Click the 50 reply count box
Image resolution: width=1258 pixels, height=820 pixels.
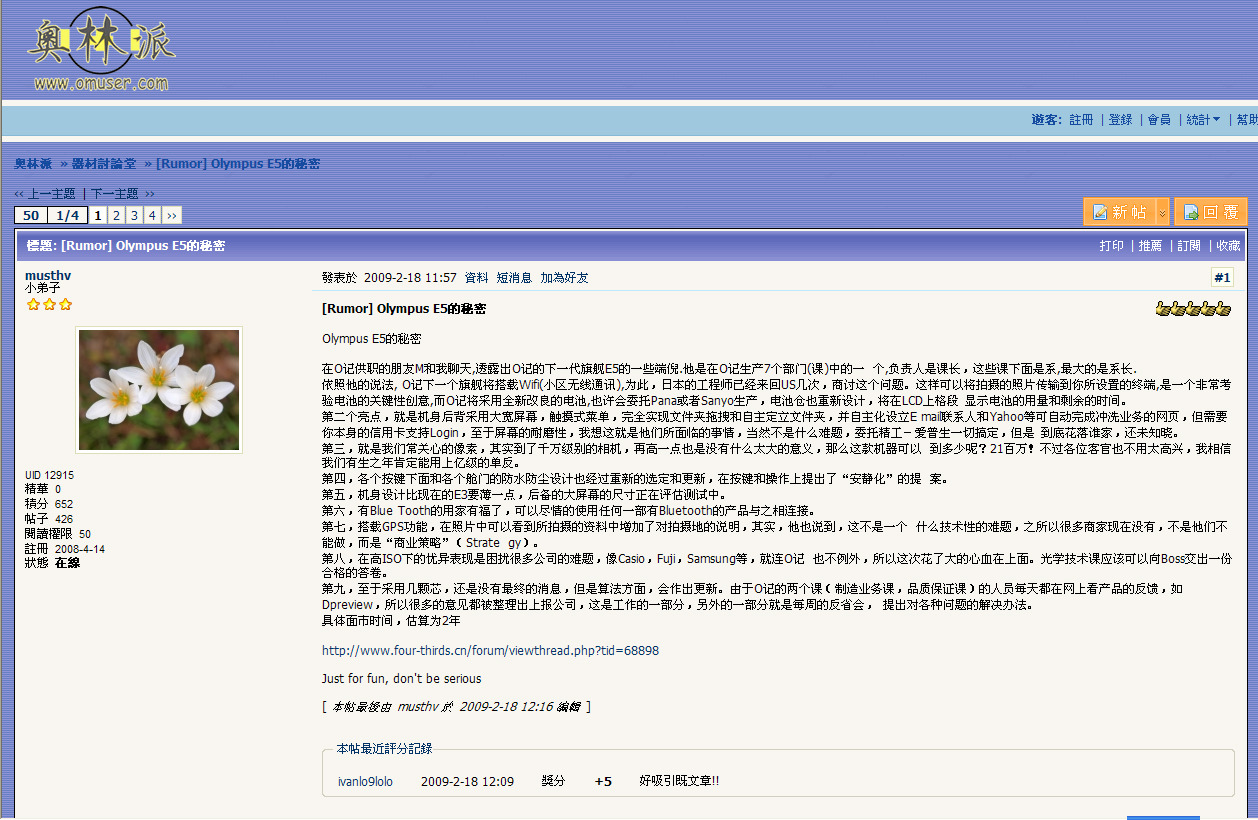coord(31,215)
